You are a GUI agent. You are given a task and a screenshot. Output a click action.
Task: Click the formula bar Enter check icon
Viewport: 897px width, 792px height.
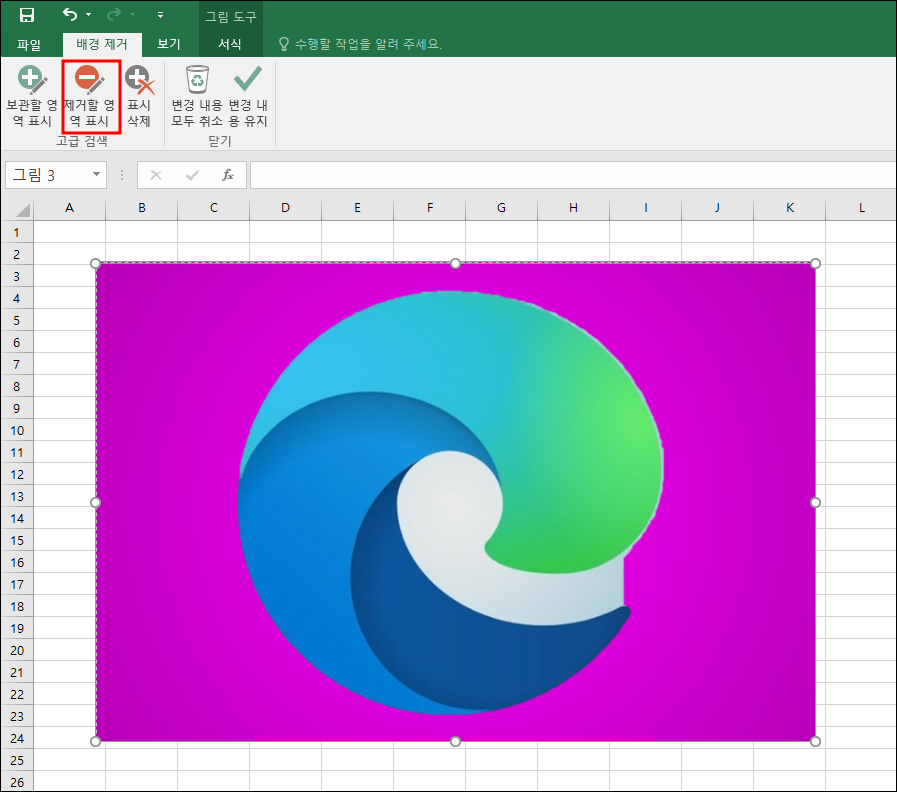tap(192, 175)
